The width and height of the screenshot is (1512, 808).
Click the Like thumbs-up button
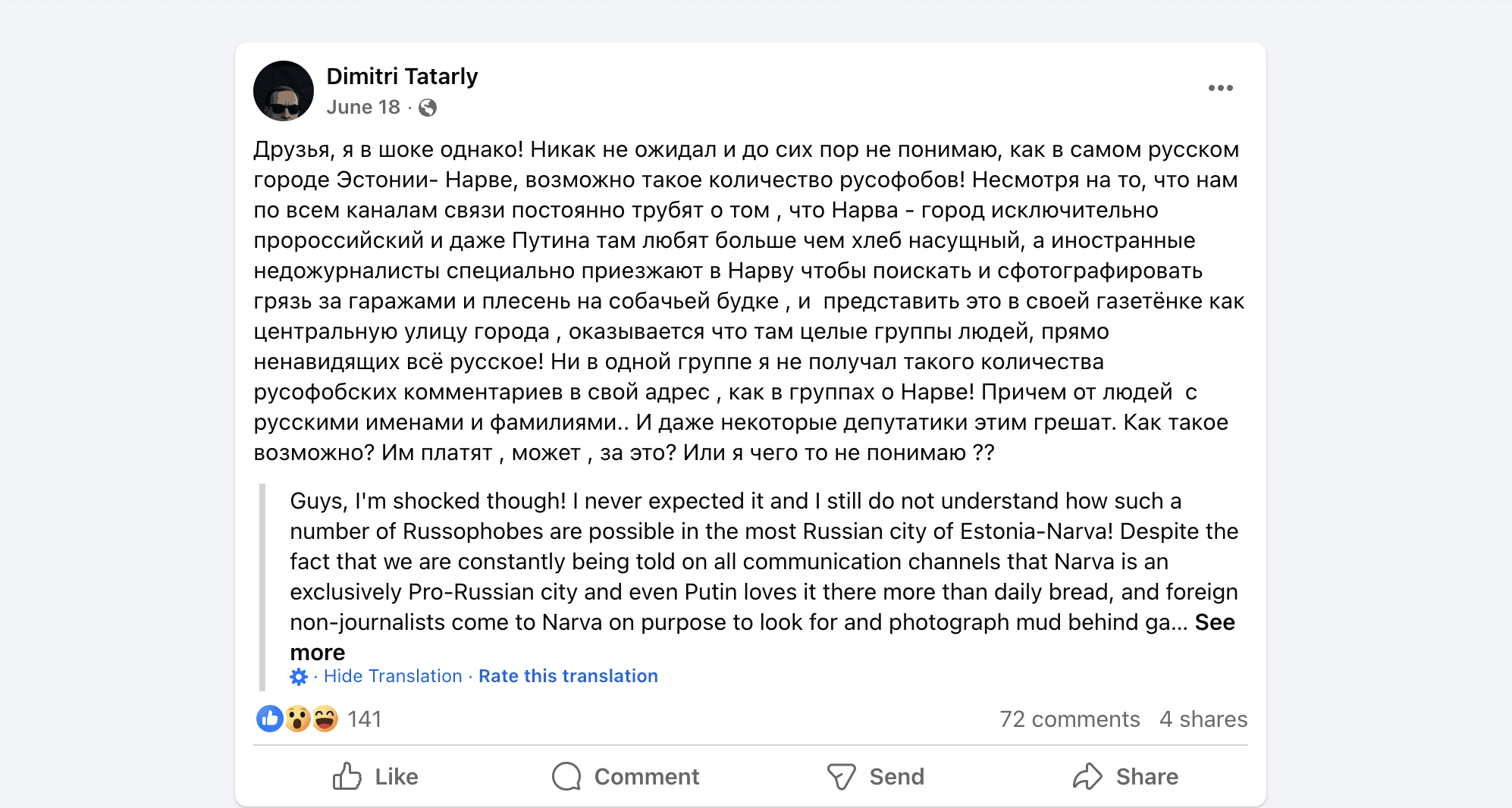(376, 776)
